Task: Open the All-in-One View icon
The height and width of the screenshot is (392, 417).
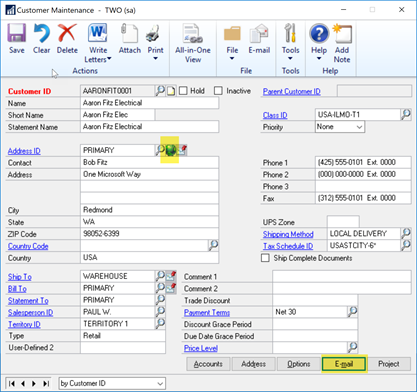Action: click(x=193, y=33)
